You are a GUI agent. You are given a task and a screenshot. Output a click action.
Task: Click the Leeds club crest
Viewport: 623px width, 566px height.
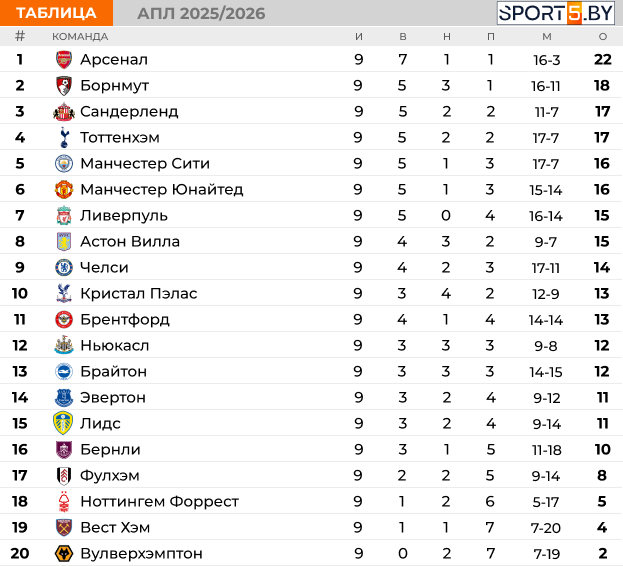pos(64,424)
